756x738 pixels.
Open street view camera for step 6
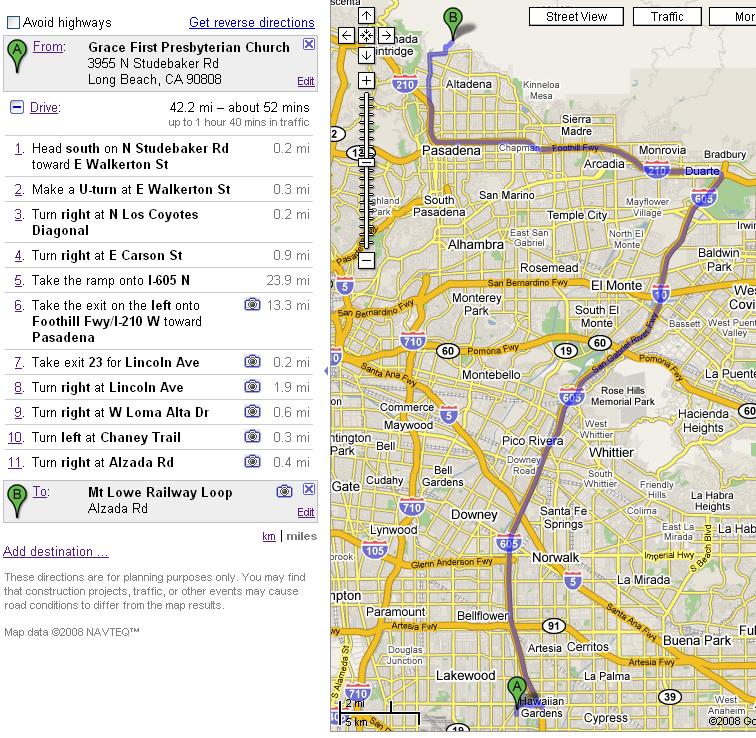(252, 305)
